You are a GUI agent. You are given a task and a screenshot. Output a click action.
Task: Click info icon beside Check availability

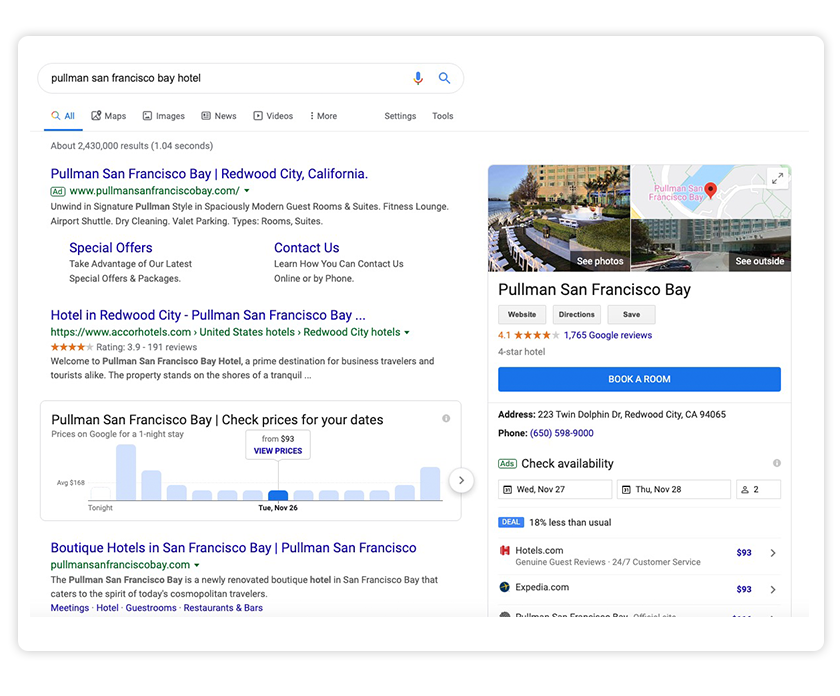point(776,463)
